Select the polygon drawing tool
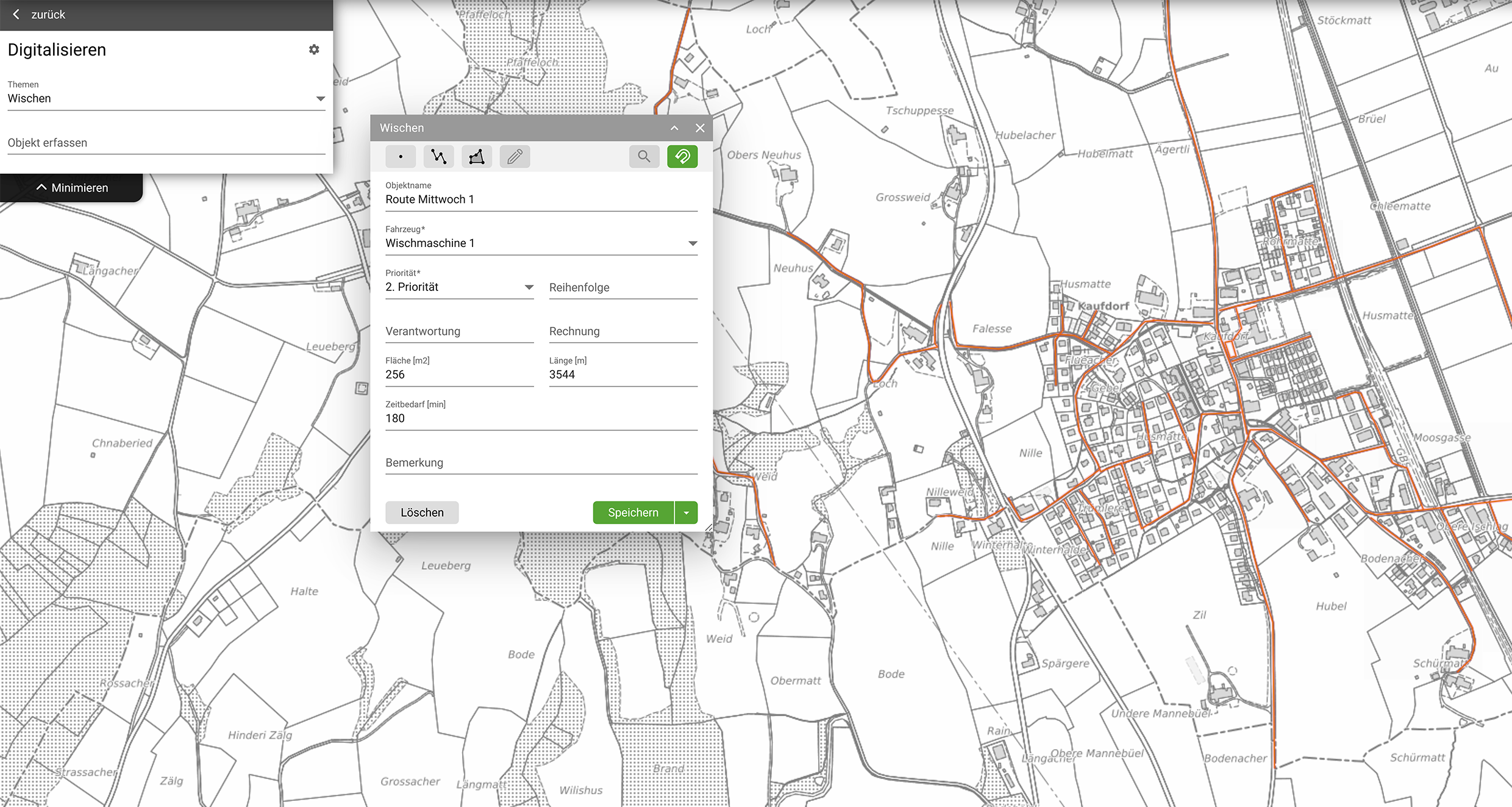The height and width of the screenshot is (807, 1512). click(x=477, y=157)
